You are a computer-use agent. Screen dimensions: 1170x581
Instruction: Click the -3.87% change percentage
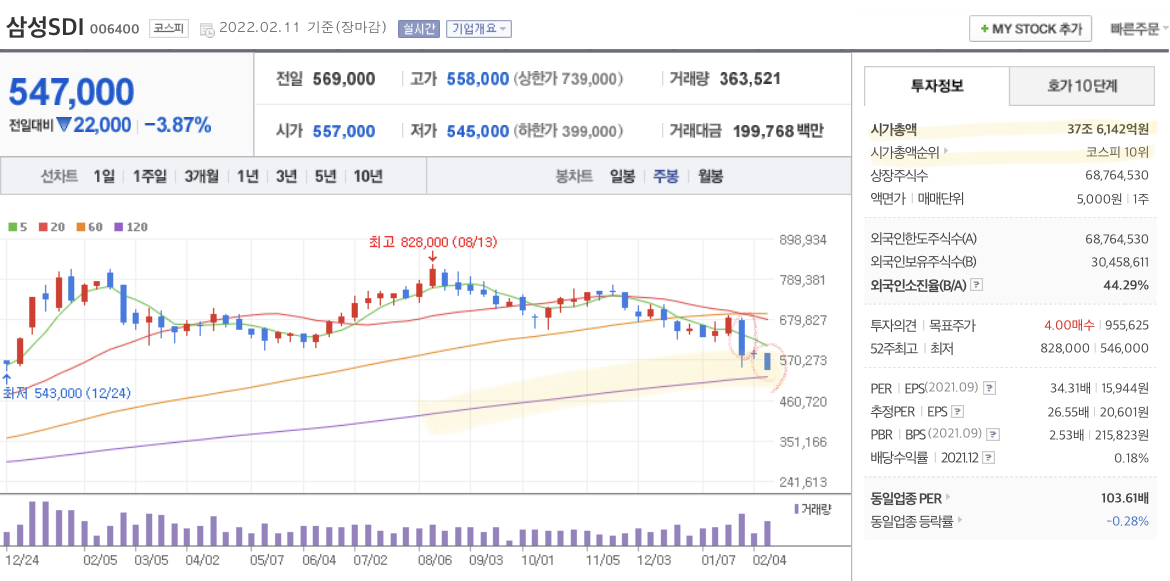tap(178, 125)
